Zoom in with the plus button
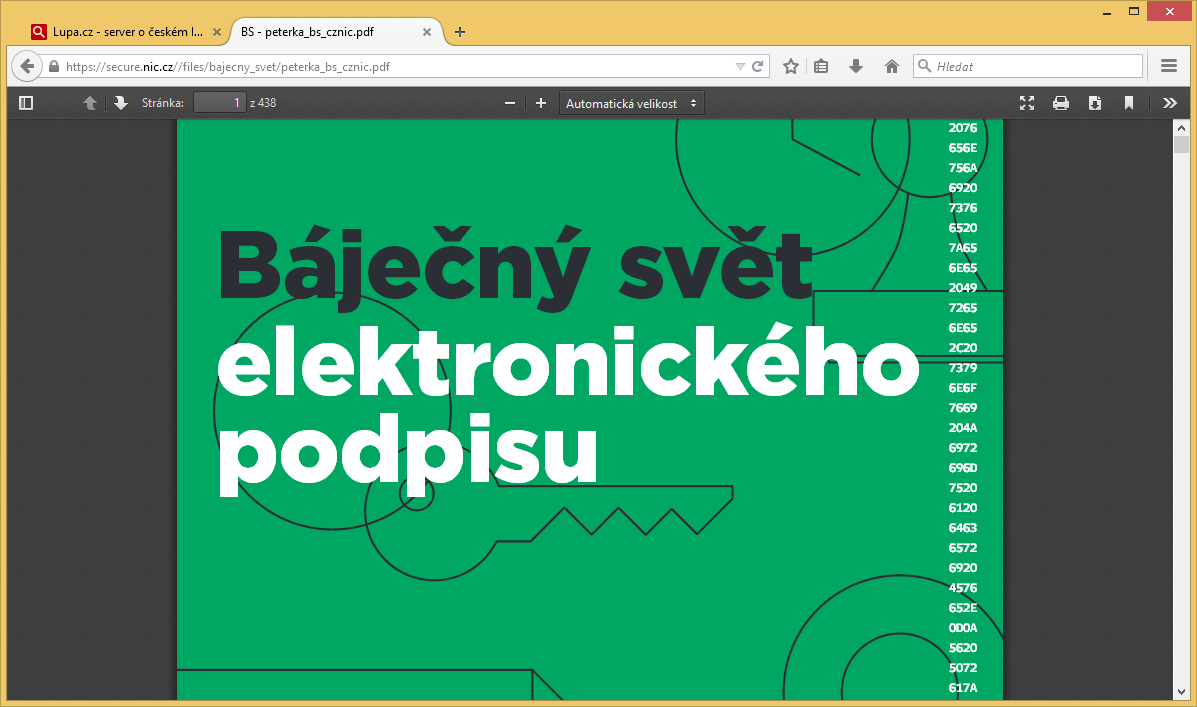This screenshot has height=707, width=1197. coord(541,103)
